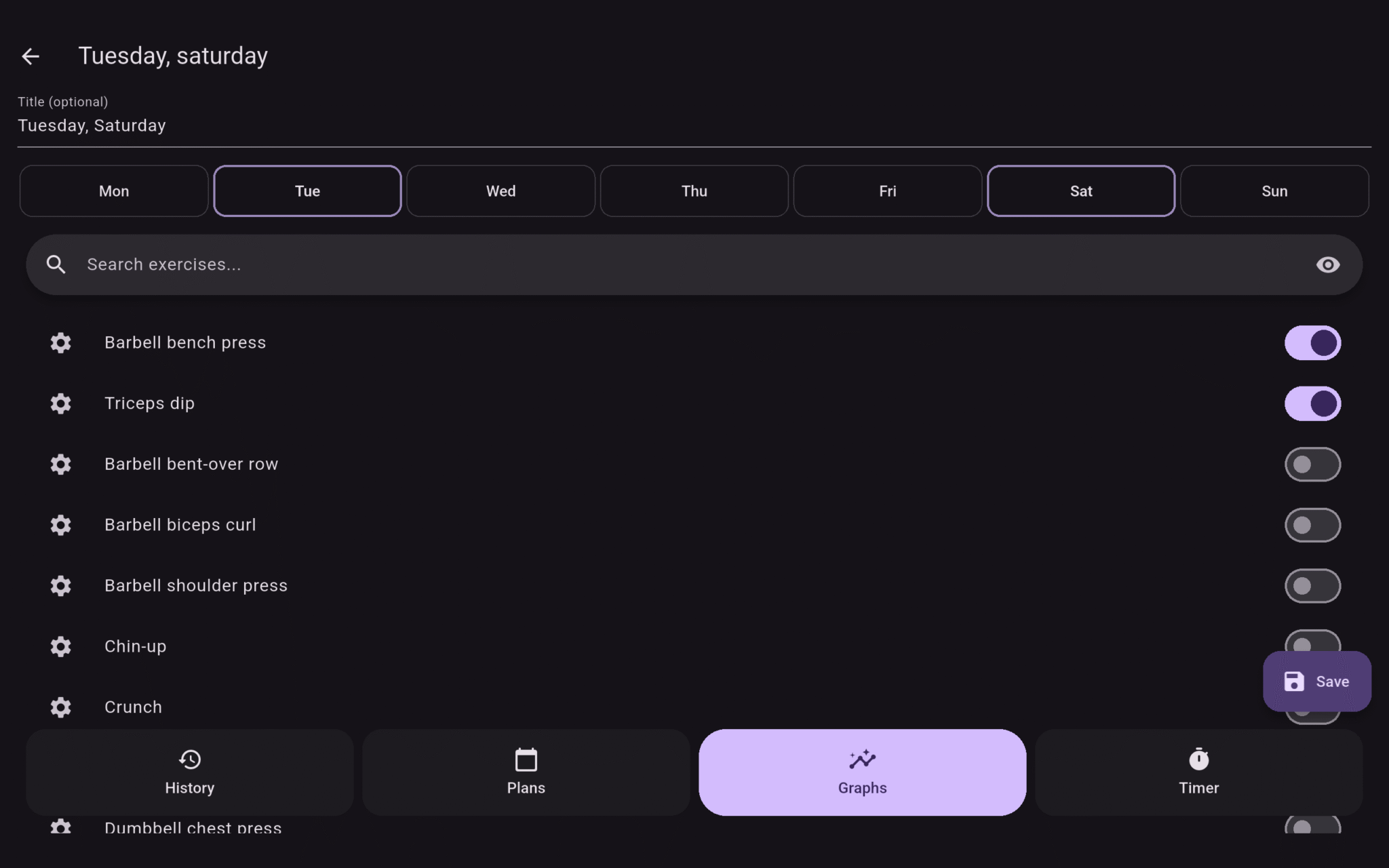This screenshot has width=1389, height=868.
Task: Switch to the History tab
Action: [x=190, y=772]
